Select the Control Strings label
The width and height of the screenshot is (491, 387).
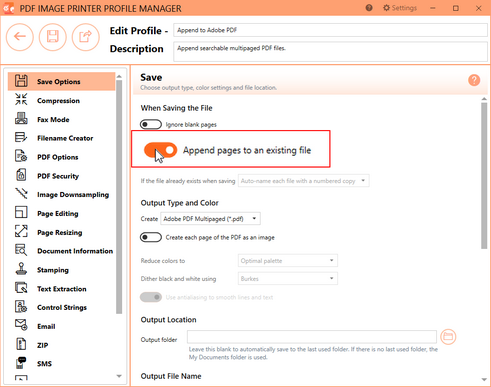[62, 307]
